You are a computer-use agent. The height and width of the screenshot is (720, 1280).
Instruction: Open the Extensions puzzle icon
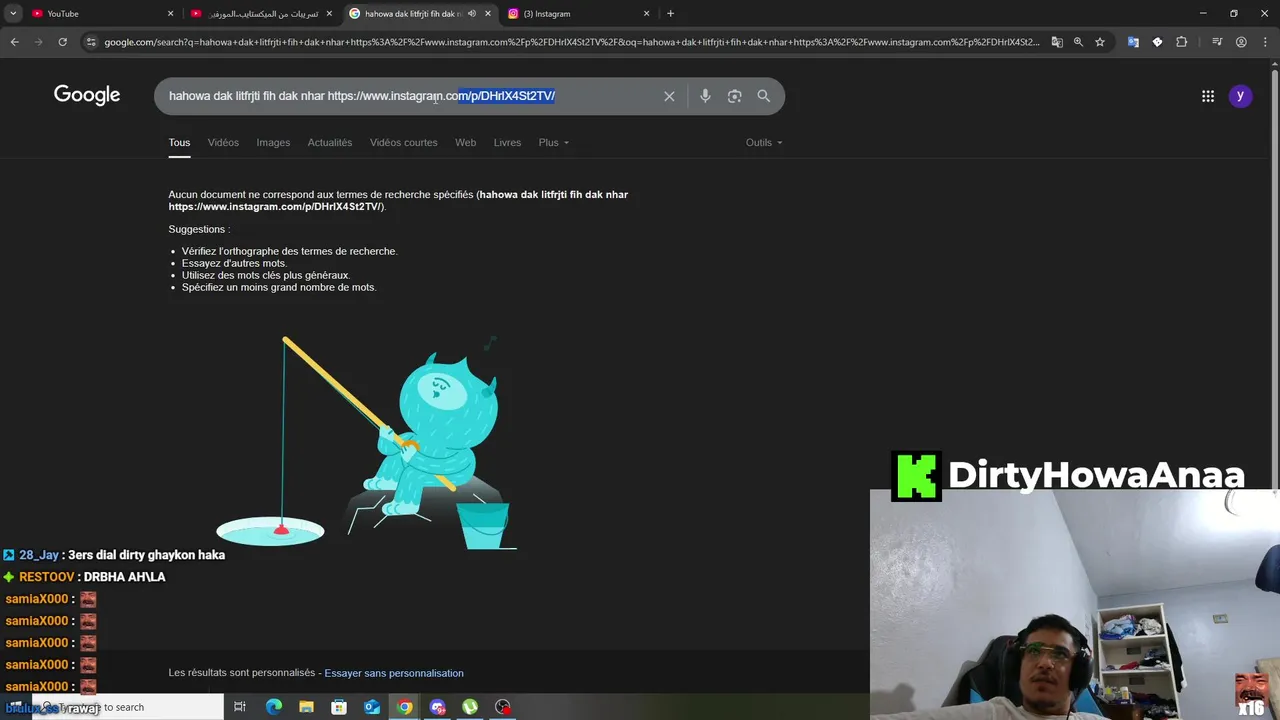tap(1182, 42)
